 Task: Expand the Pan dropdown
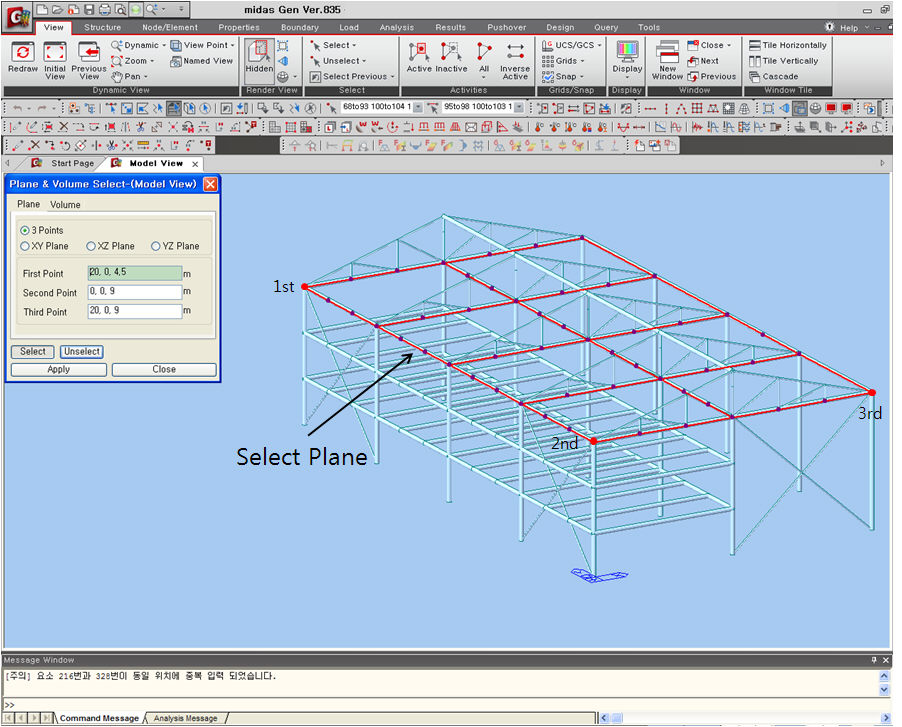146,76
